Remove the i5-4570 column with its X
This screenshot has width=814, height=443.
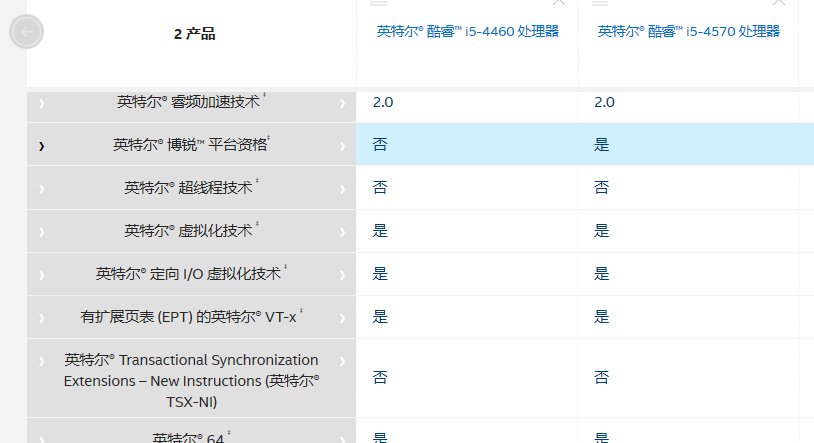click(x=779, y=2)
